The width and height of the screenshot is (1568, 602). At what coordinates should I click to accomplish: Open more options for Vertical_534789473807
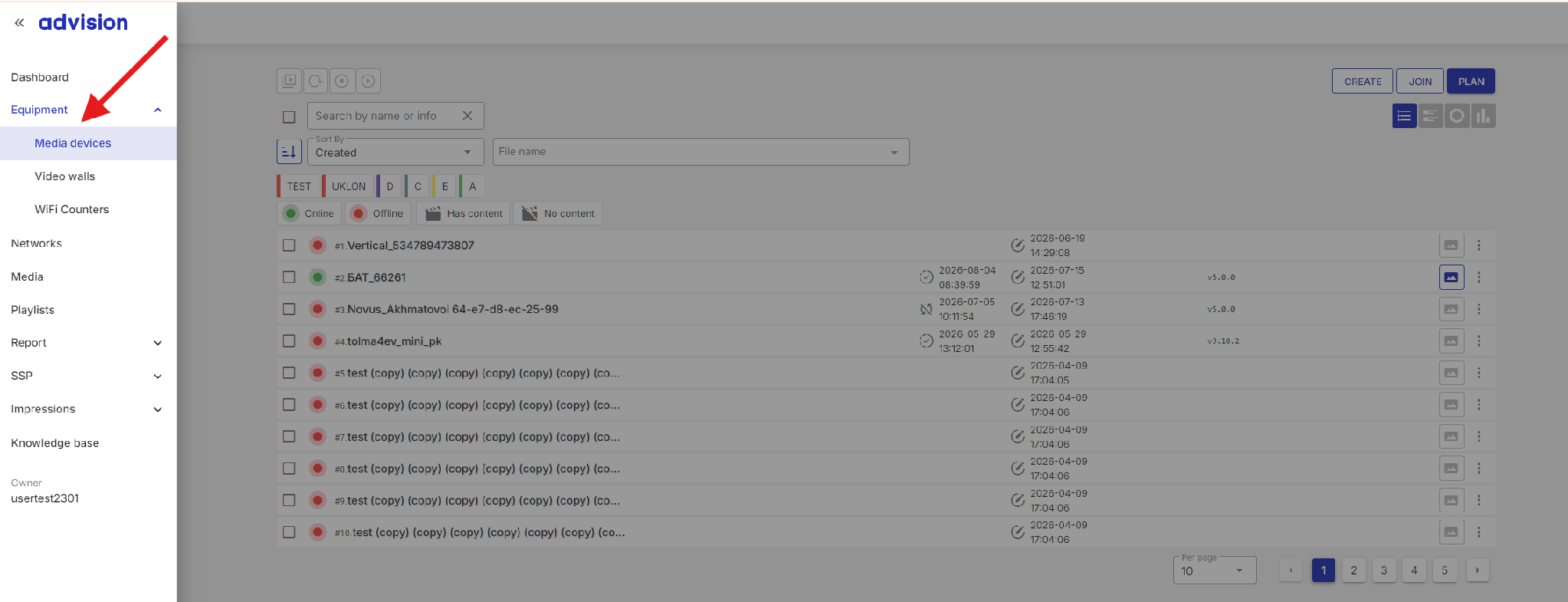pyautogui.click(x=1479, y=245)
